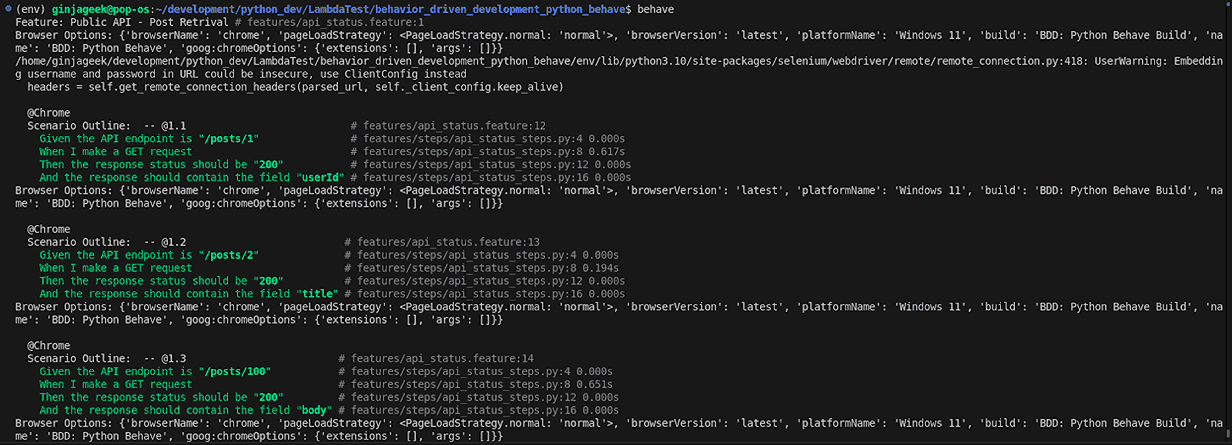Click the "/posts/100" endpoint string
This screenshot has width=1232, height=445.
click(234, 371)
